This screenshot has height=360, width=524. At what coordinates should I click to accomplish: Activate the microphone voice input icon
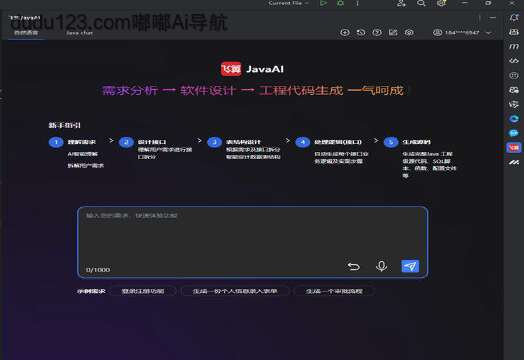coord(381,266)
